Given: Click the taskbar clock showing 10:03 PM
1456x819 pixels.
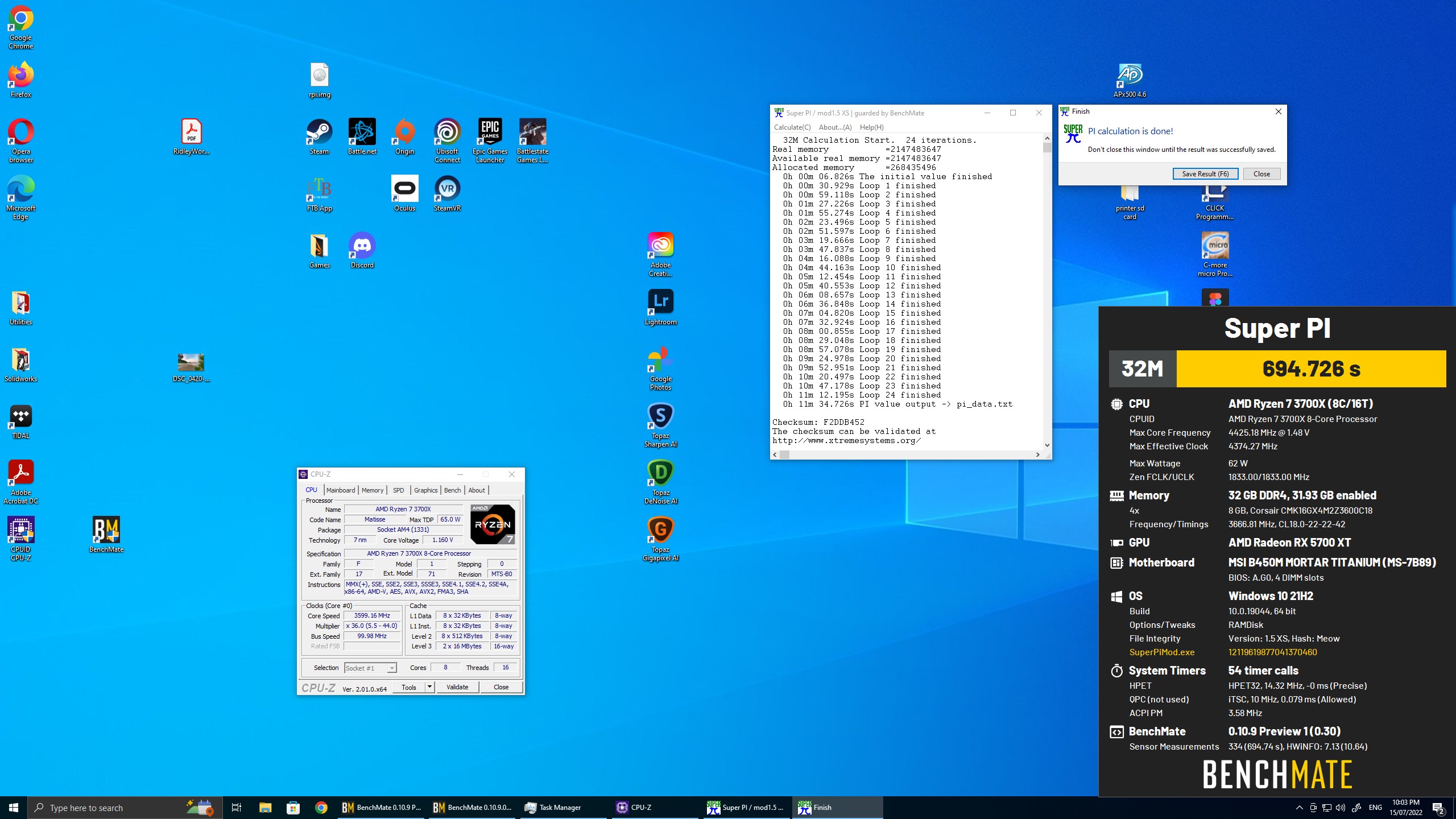Looking at the screenshot, I should (x=1406, y=808).
